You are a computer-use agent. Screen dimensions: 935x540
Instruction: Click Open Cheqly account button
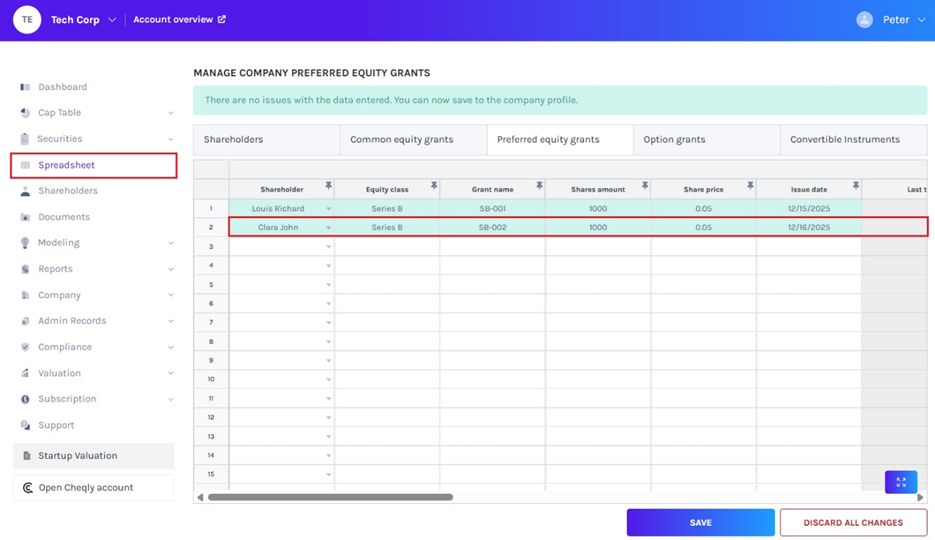click(94, 488)
